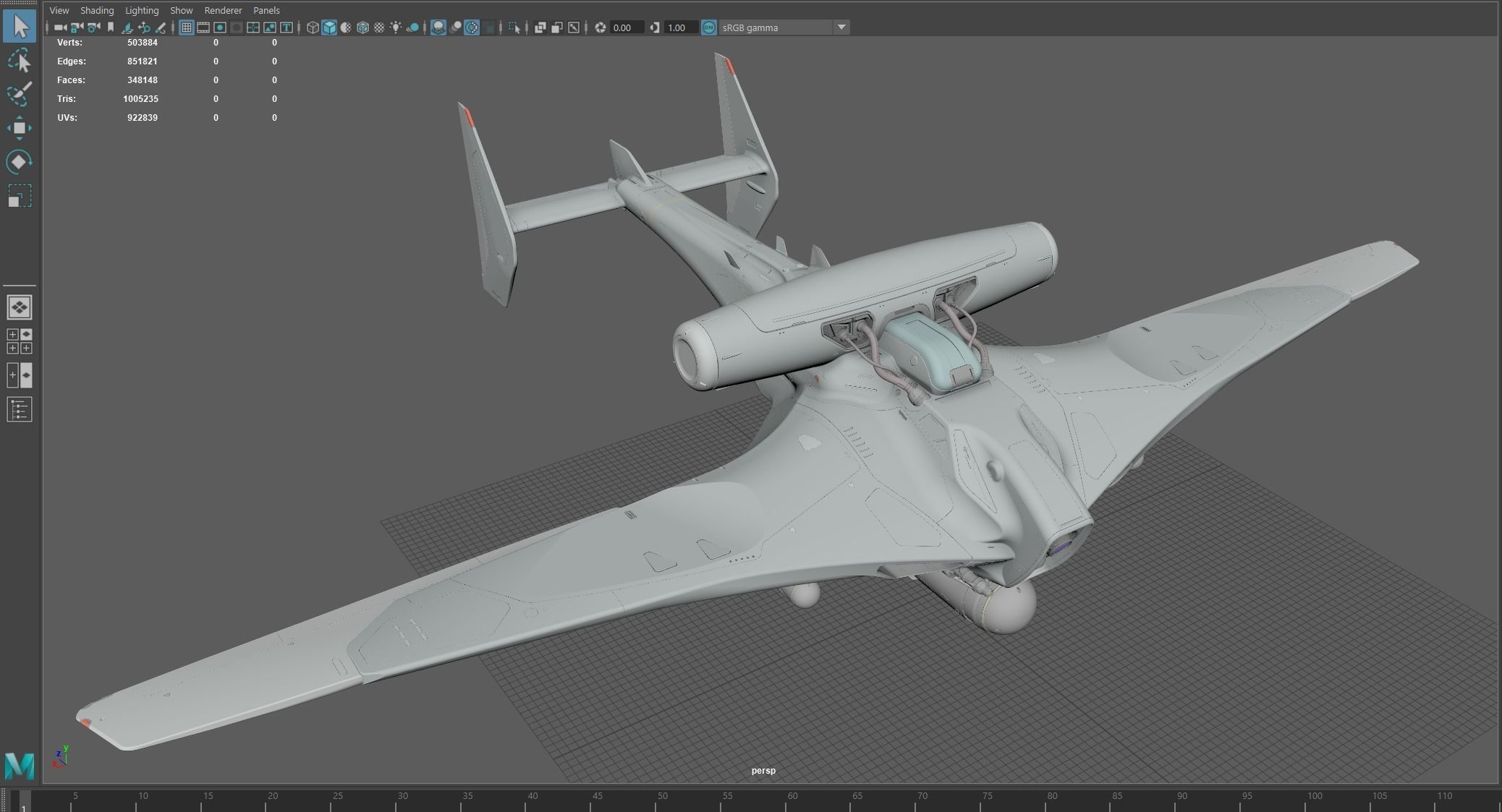Image resolution: width=1502 pixels, height=812 pixels.
Task: Click the persp camera label
Action: [x=764, y=771]
